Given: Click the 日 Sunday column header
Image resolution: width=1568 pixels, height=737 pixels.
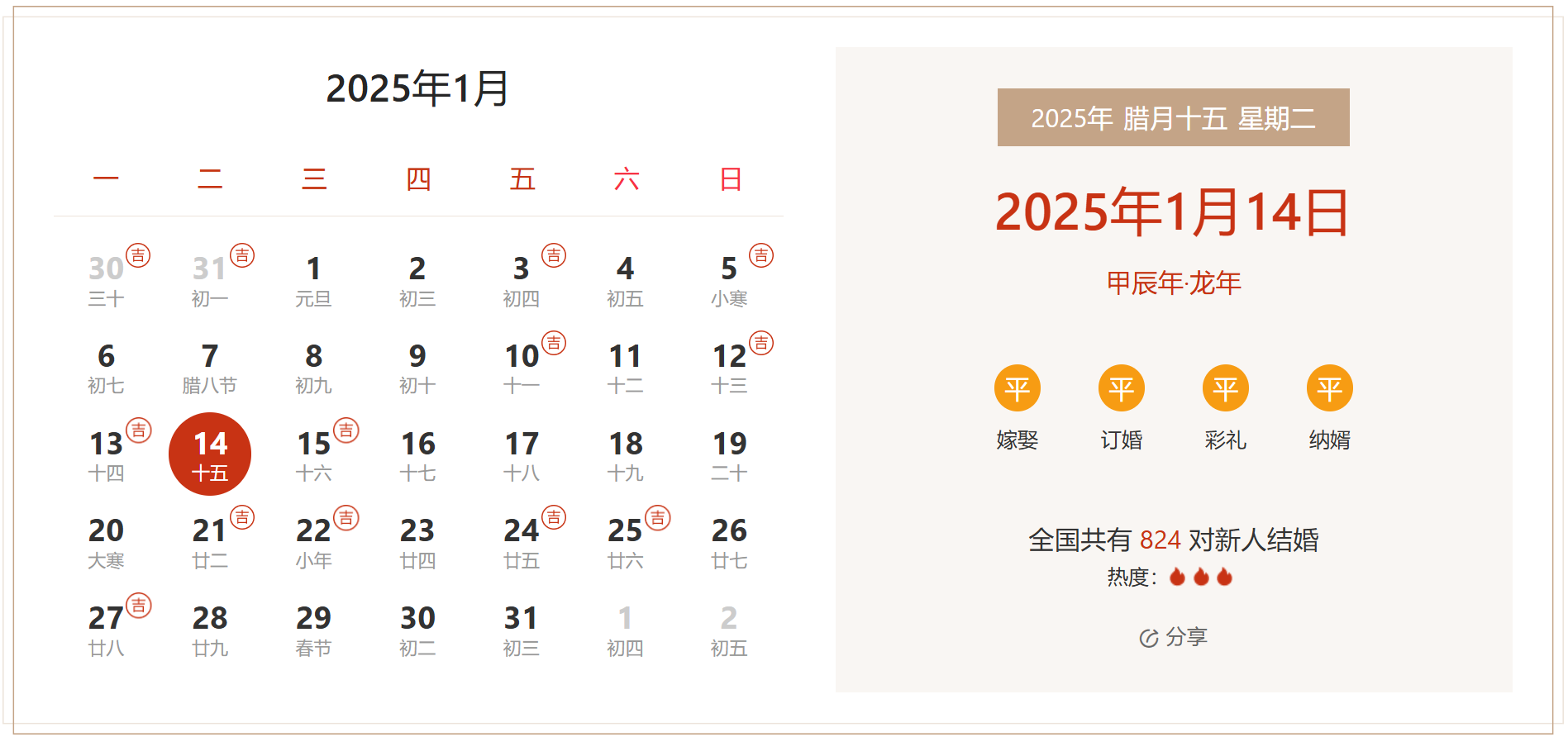Looking at the screenshot, I should 730,179.
